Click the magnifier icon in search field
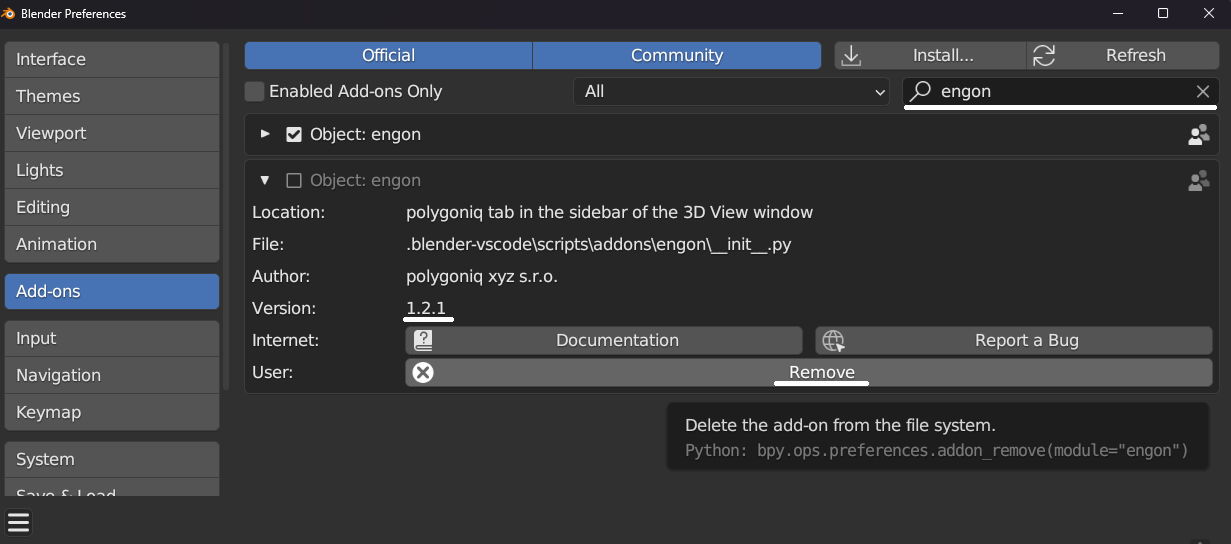Screen dimensions: 1231x544 (x=921, y=91)
